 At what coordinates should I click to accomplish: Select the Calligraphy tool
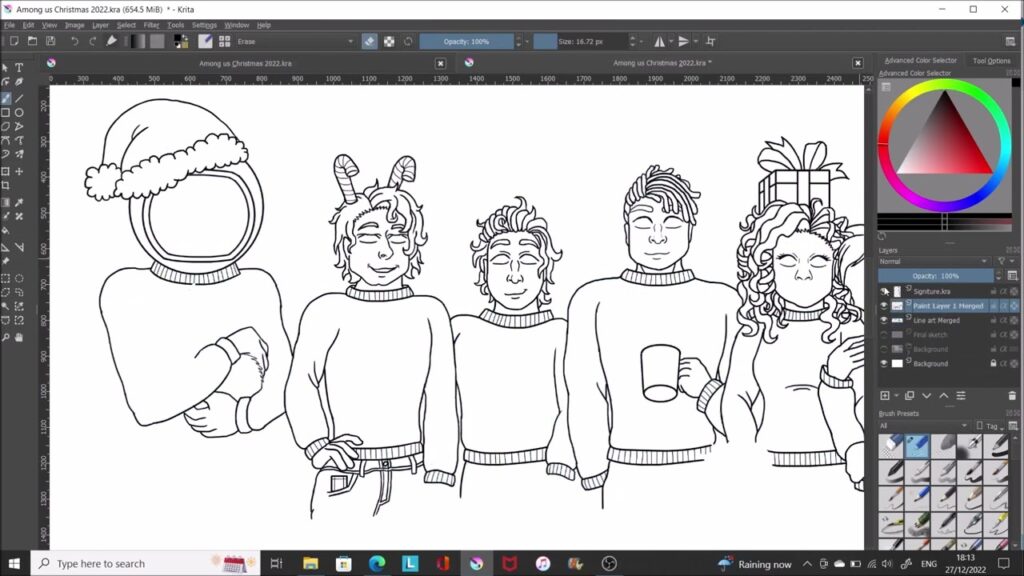[x=19, y=82]
